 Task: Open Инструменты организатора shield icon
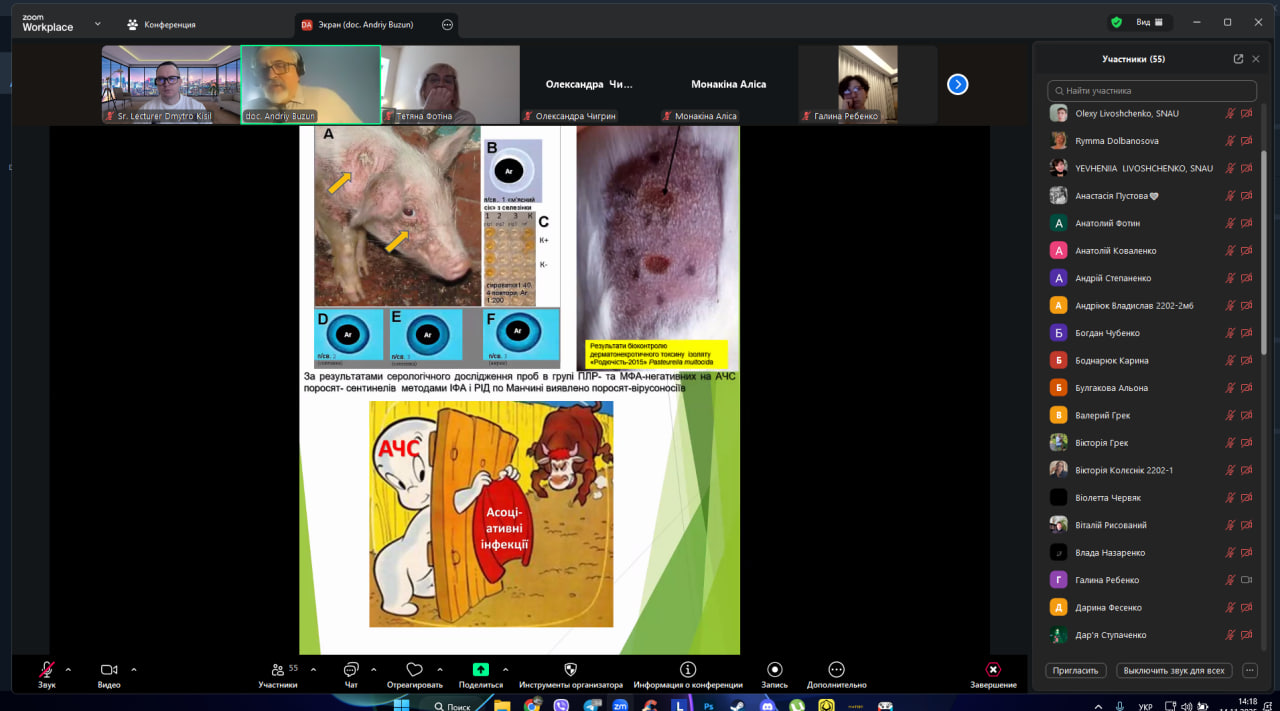tap(571, 670)
